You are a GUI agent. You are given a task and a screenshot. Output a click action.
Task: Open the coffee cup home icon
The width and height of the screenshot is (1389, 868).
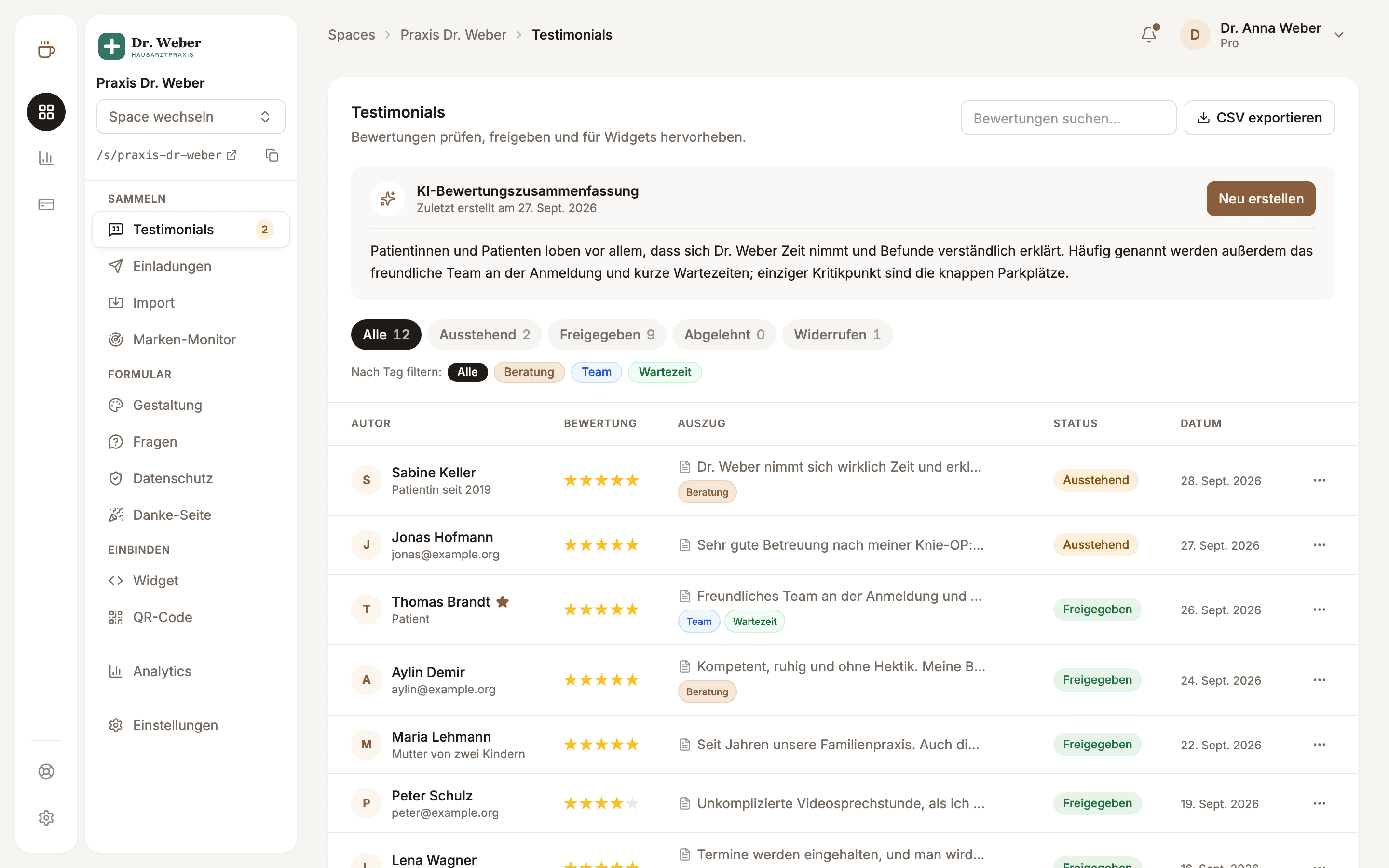[46, 51]
